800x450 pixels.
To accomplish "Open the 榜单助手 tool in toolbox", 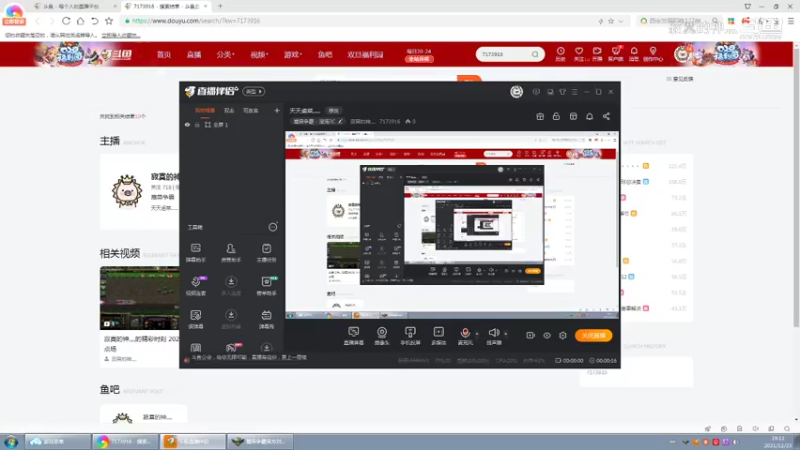I will click(266, 286).
